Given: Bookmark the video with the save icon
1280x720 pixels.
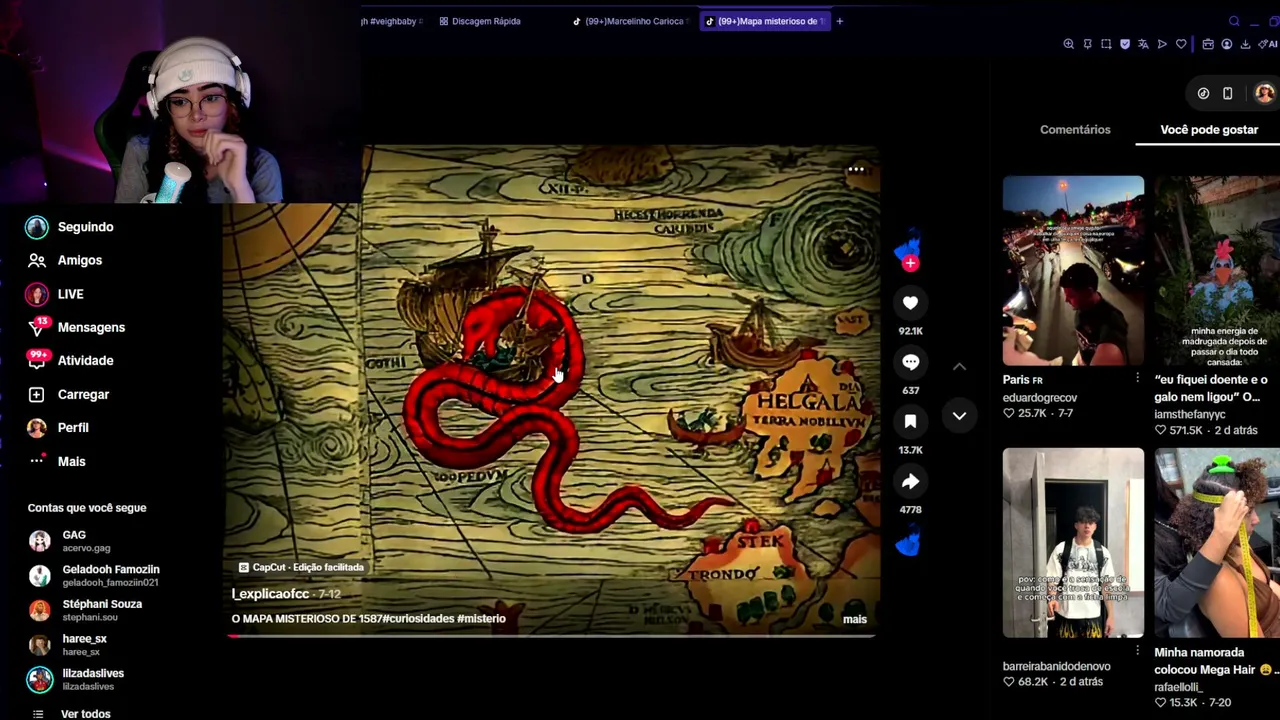Looking at the screenshot, I should [x=910, y=422].
